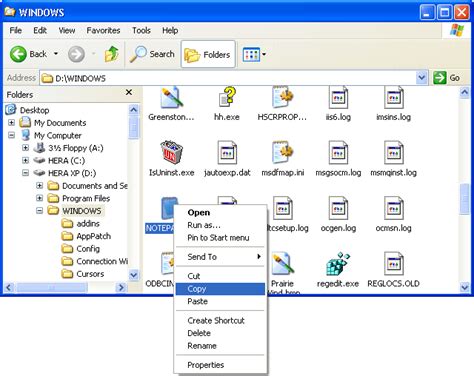Select the Greenstone bitmap file icon
This screenshot has height=376, width=474.
171,97
